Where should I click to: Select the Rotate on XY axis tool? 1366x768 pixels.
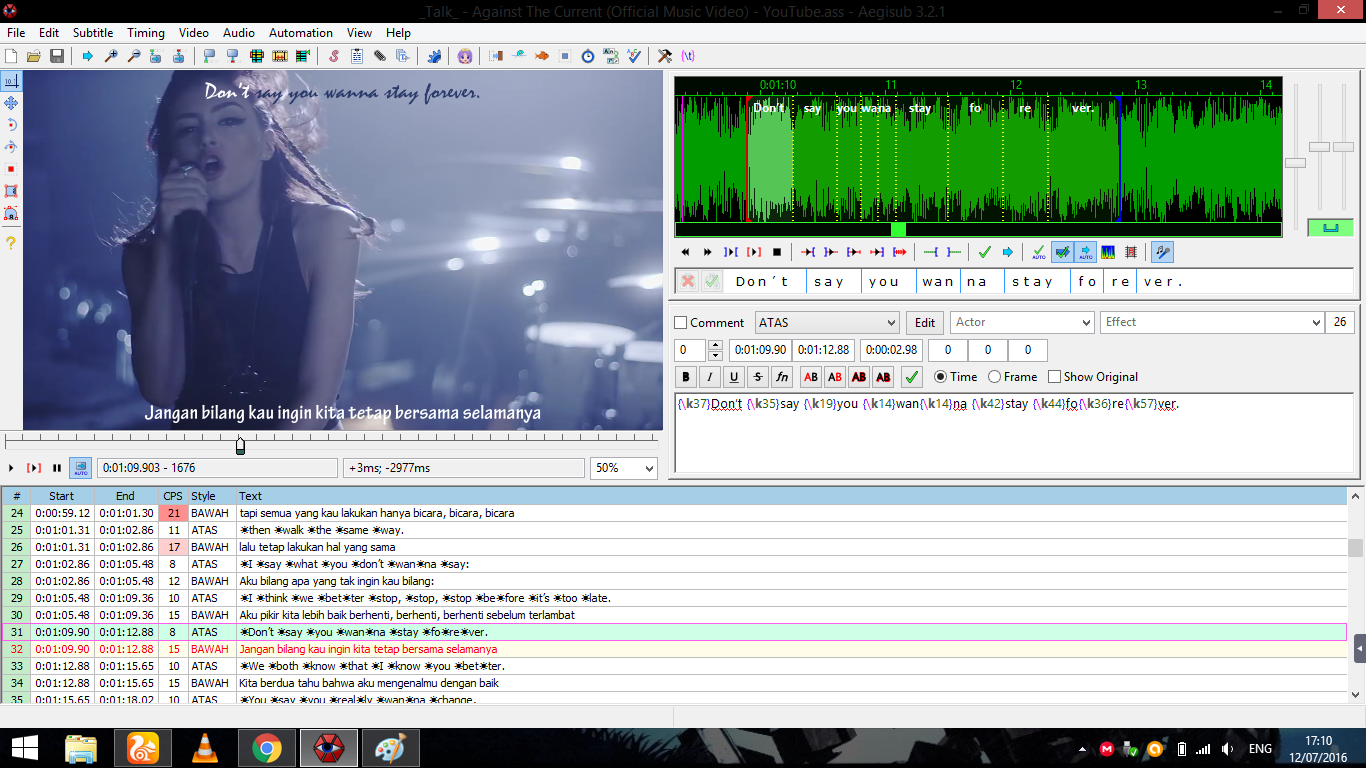11,147
